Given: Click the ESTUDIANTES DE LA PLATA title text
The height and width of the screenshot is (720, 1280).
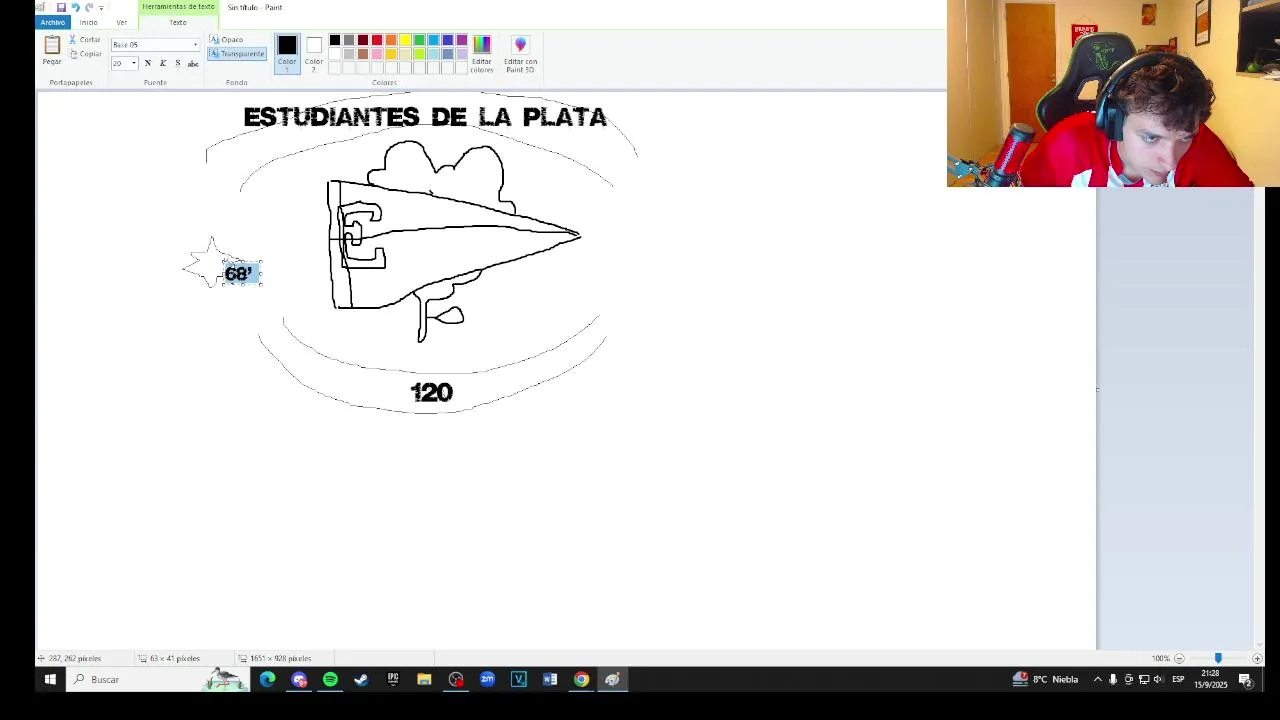Looking at the screenshot, I should pos(425,117).
